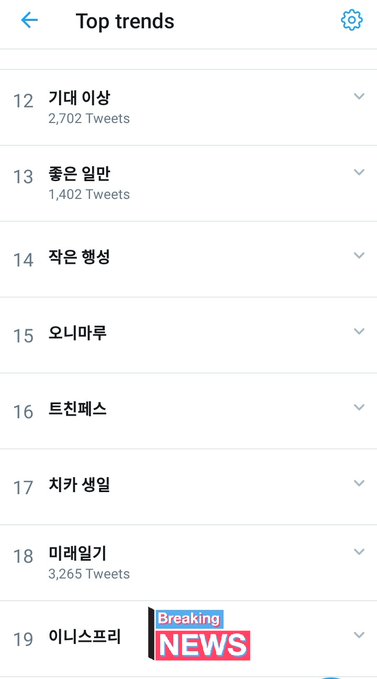Click the Breaking NEWS sticker image
377x679 pixels.
[x=199, y=634]
